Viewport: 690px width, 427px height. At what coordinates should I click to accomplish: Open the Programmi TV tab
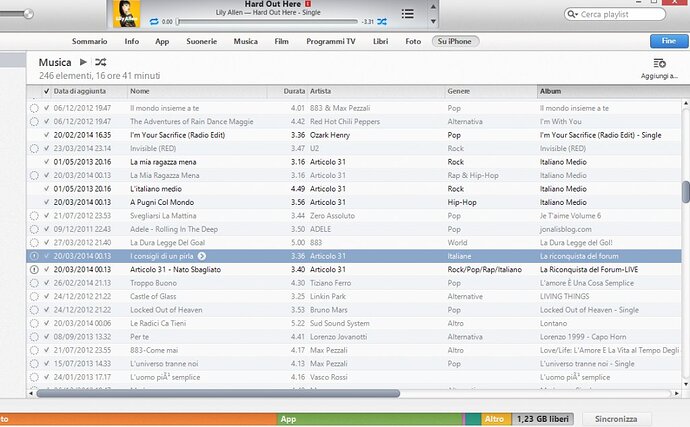[x=330, y=41]
